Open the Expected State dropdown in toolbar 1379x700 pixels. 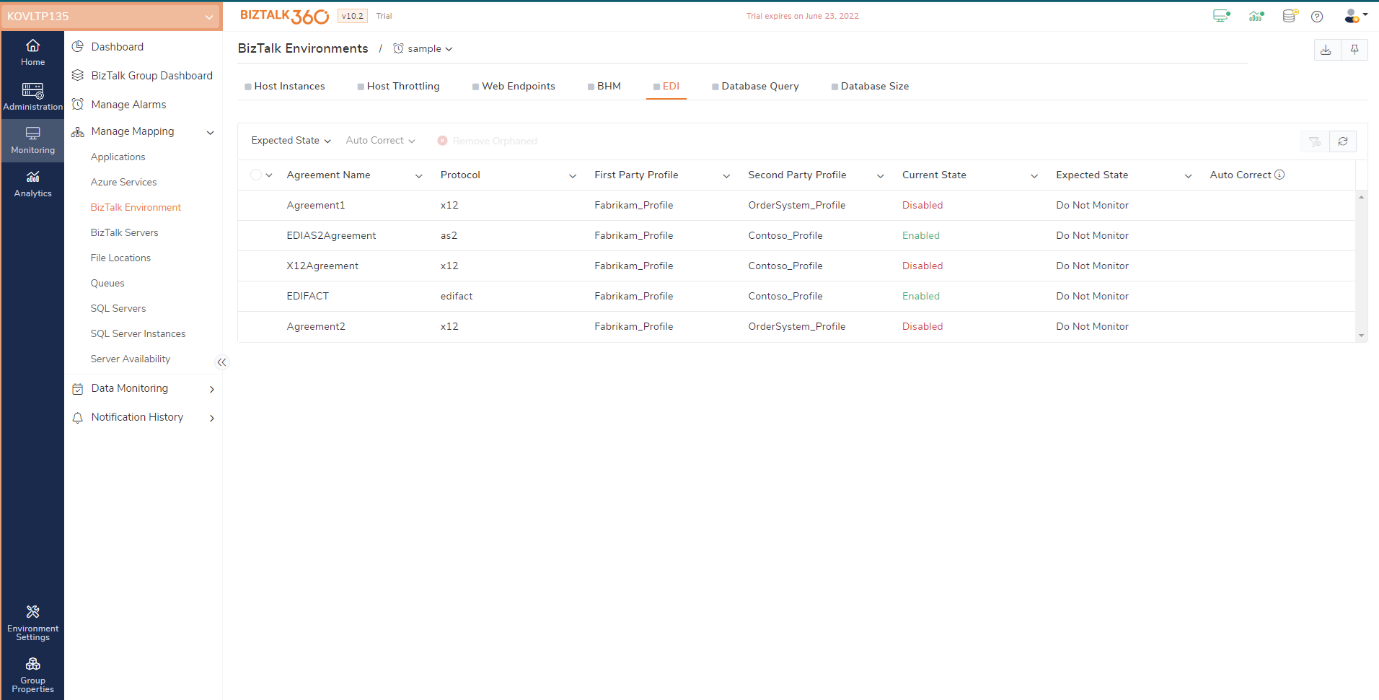pyautogui.click(x=290, y=141)
